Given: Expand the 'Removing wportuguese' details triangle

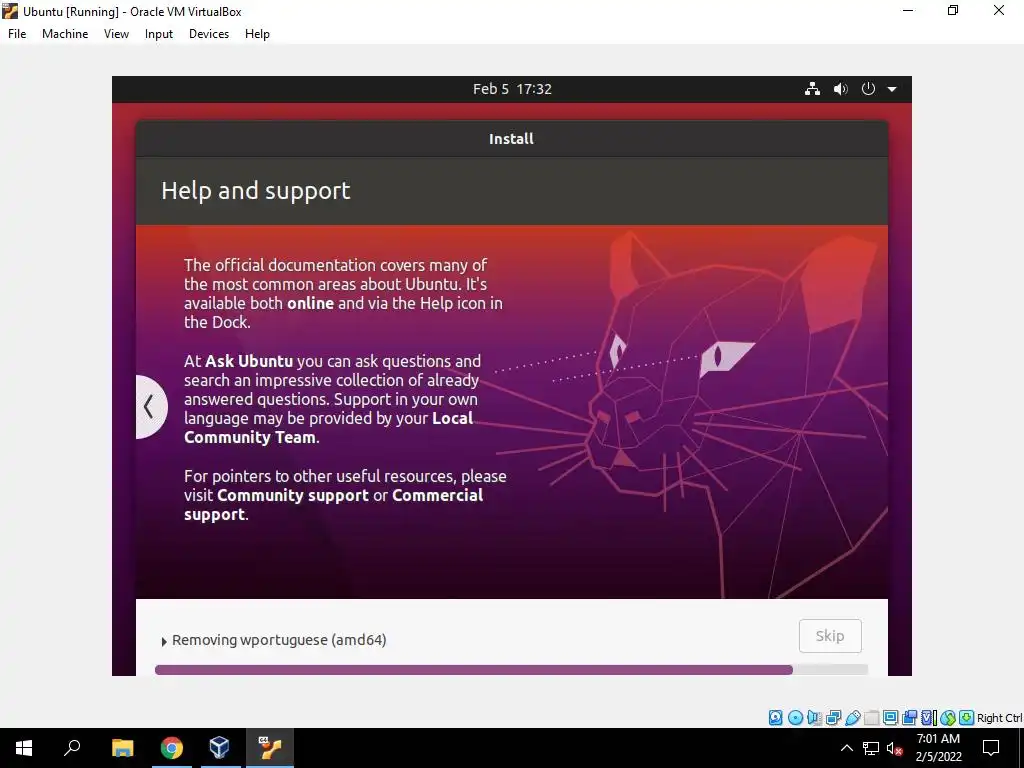Looking at the screenshot, I should [x=164, y=641].
